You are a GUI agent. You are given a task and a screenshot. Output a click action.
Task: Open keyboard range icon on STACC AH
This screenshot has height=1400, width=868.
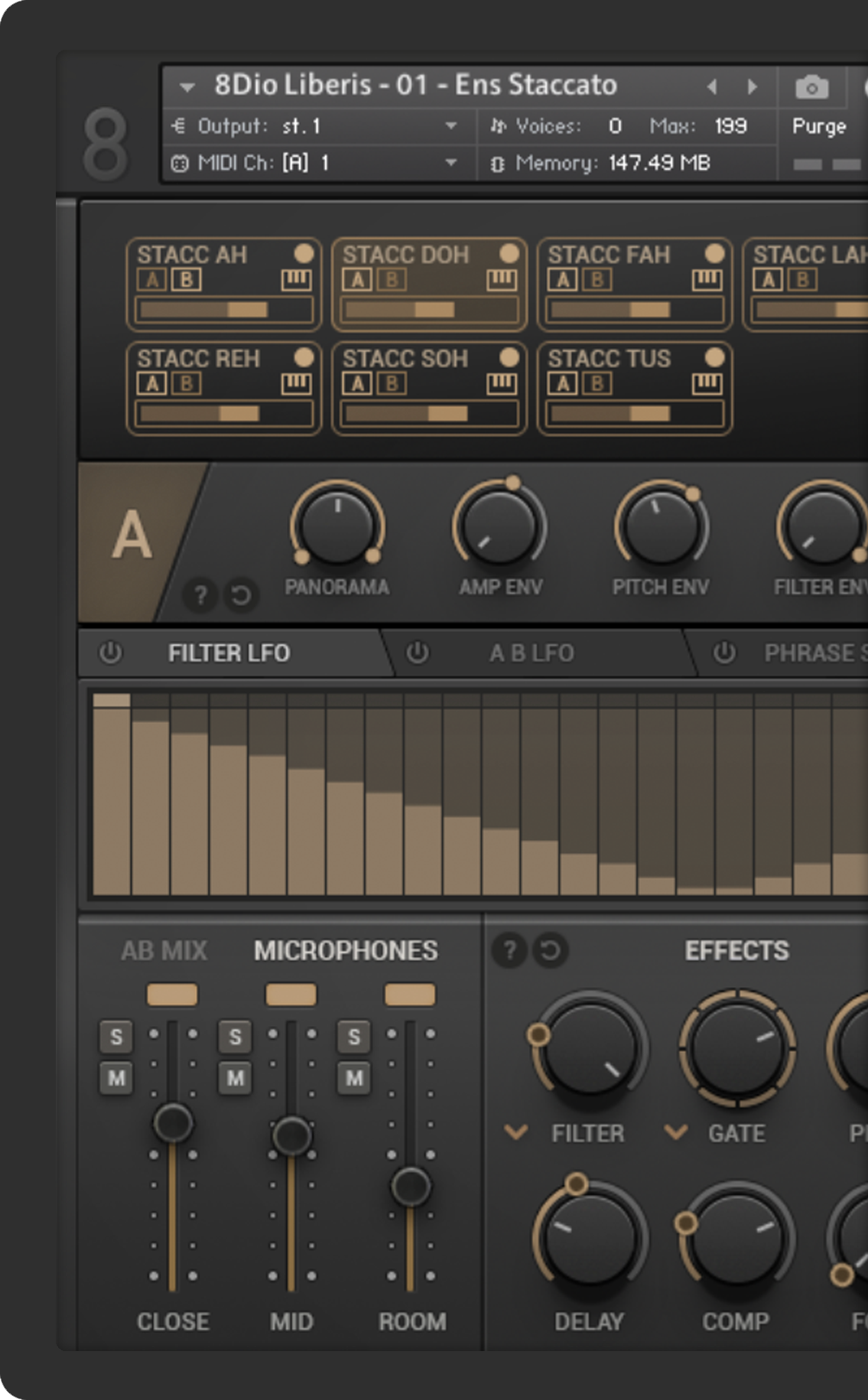coord(296,280)
